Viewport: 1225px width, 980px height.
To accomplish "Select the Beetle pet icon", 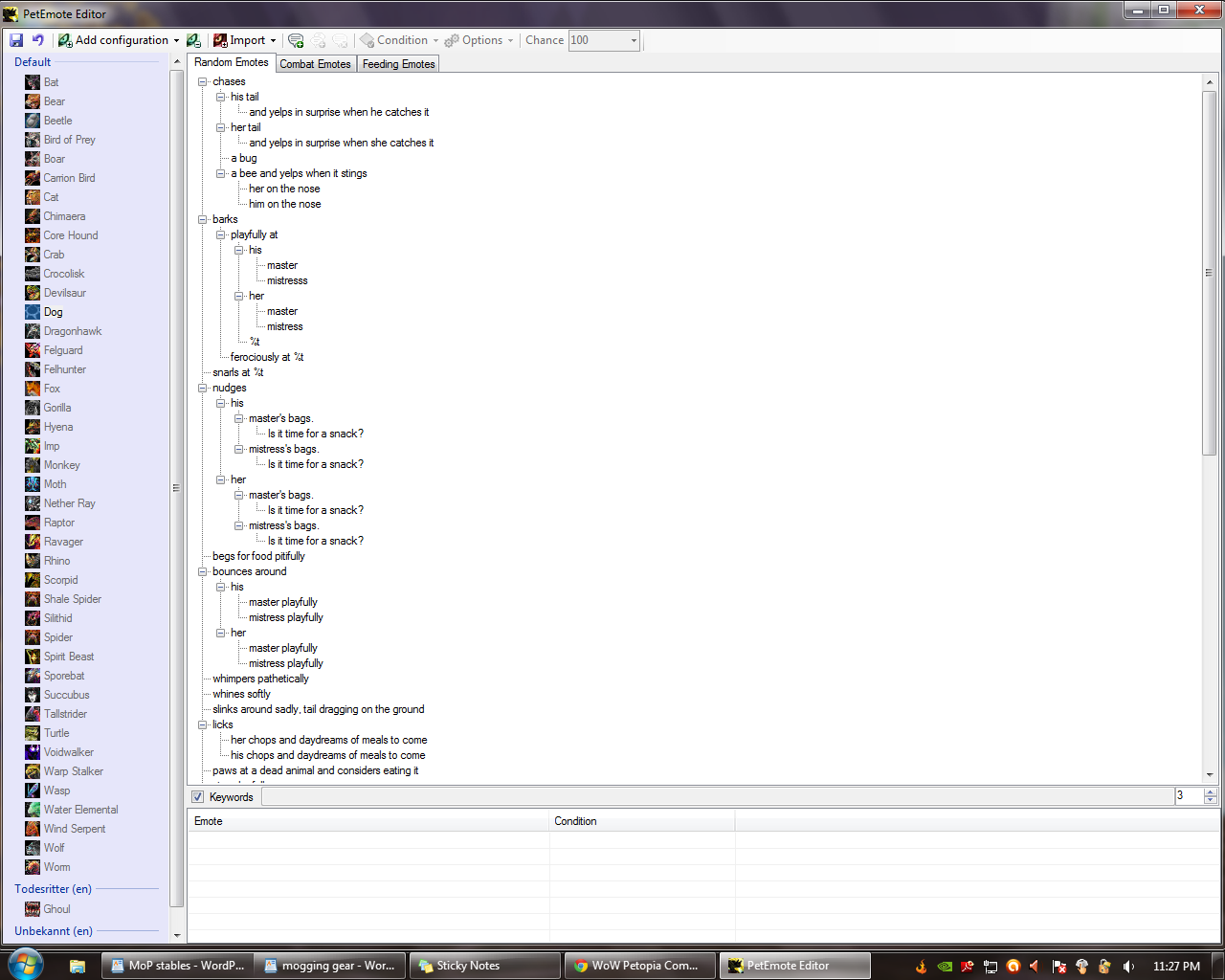I will click(33, 121).
